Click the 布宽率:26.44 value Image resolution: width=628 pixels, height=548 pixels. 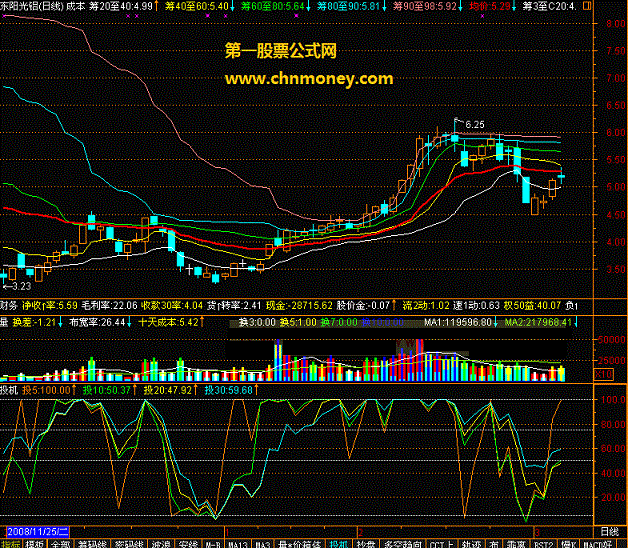coord(97,322)
